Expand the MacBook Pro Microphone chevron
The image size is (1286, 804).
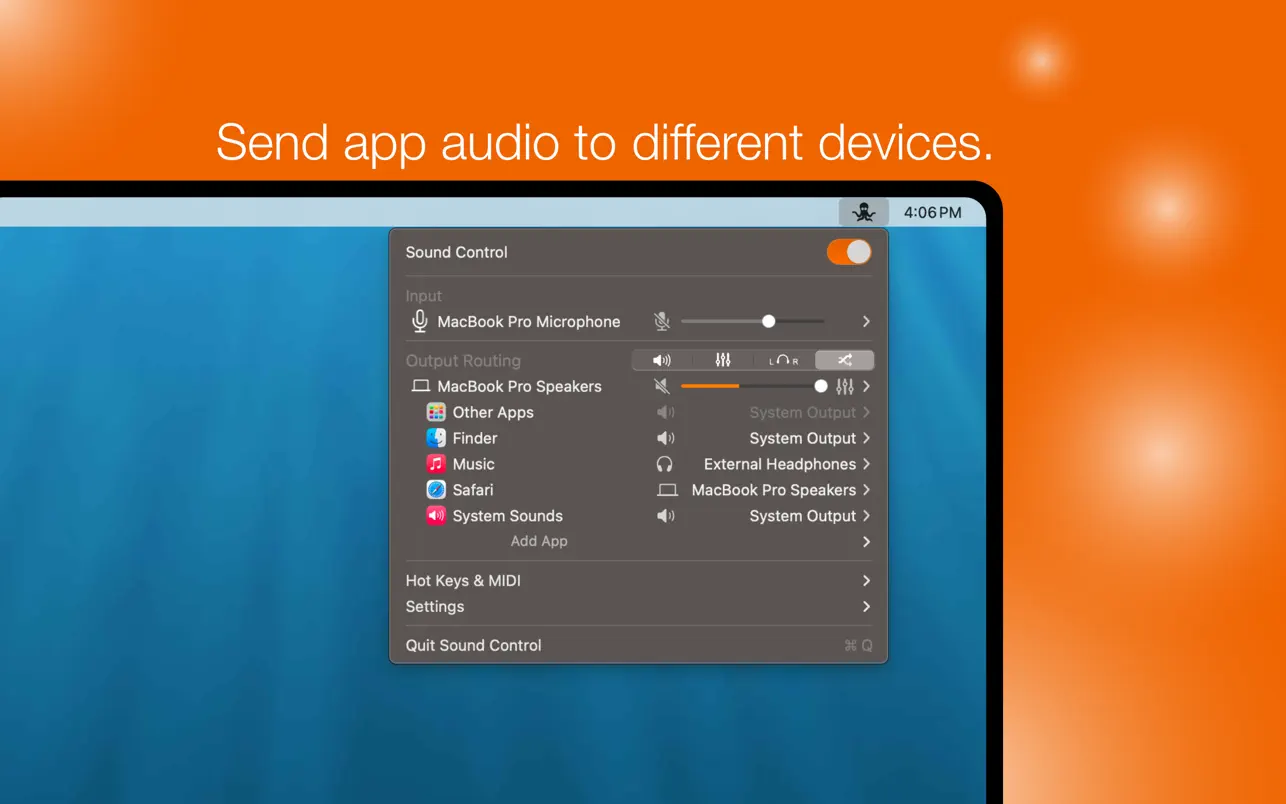866,321
